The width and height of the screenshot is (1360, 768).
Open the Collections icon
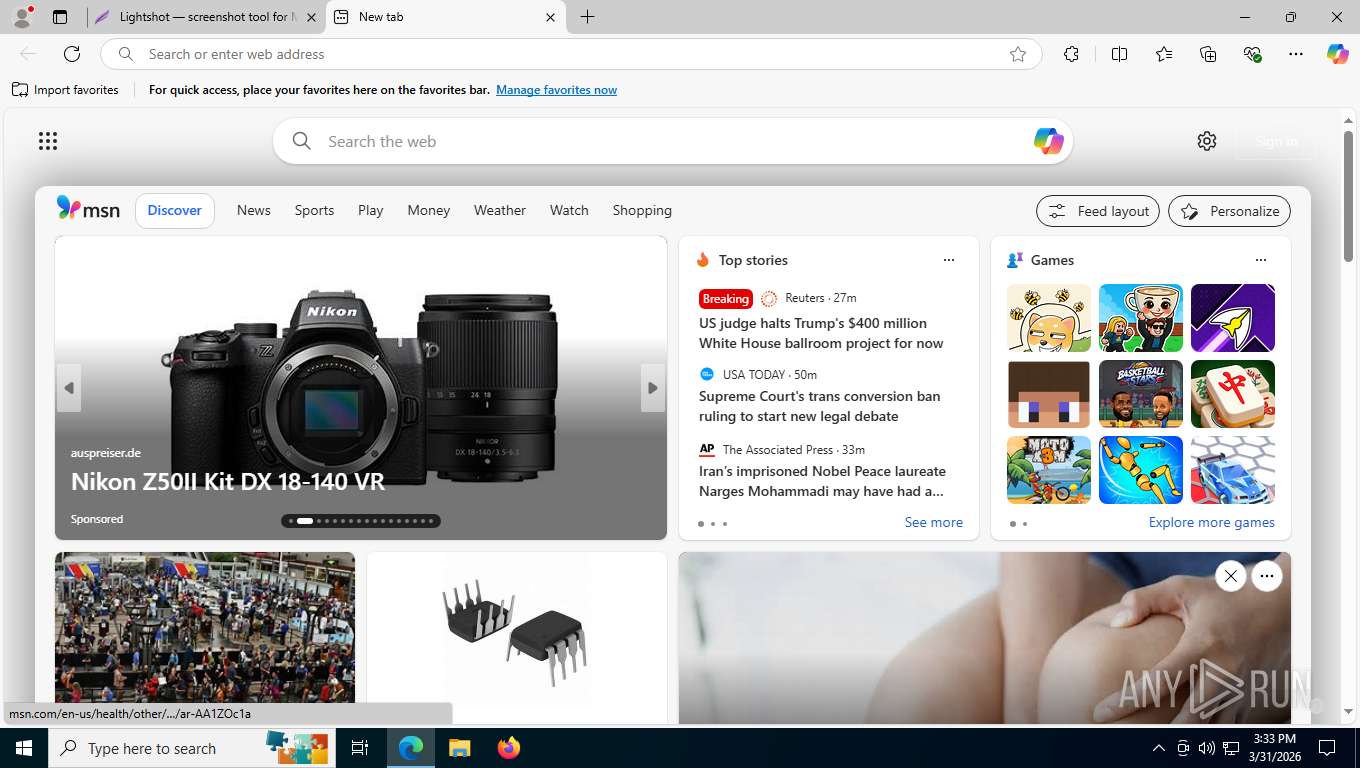1208,54
